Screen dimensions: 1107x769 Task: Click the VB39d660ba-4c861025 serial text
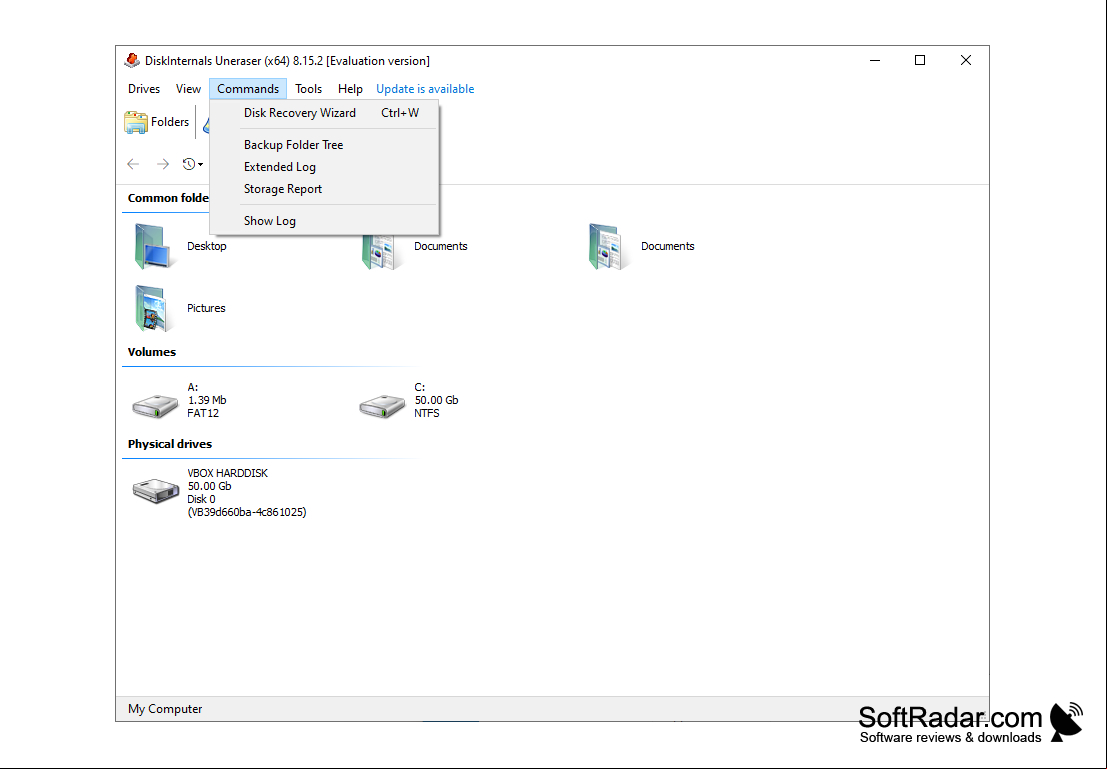tap(247, 513)
